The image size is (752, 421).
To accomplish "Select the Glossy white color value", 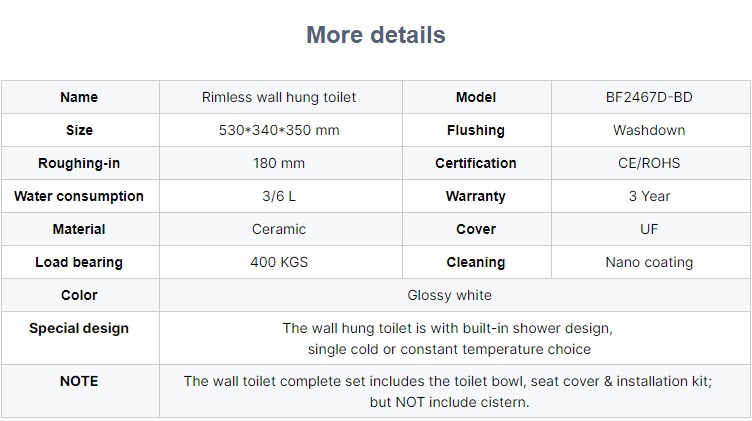I will click(449, 295).
